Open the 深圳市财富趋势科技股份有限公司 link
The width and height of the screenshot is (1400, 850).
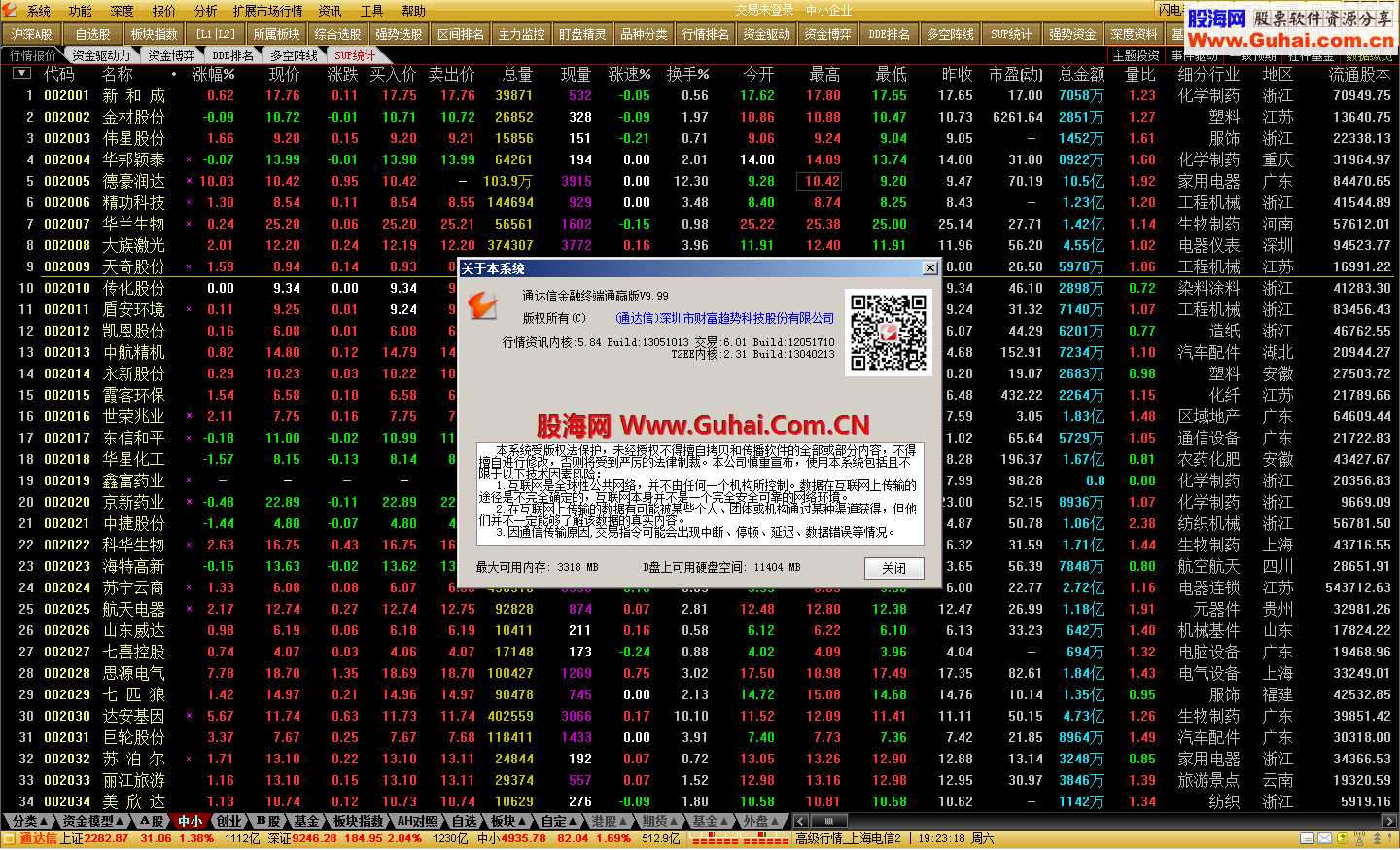tap(725, 318)
